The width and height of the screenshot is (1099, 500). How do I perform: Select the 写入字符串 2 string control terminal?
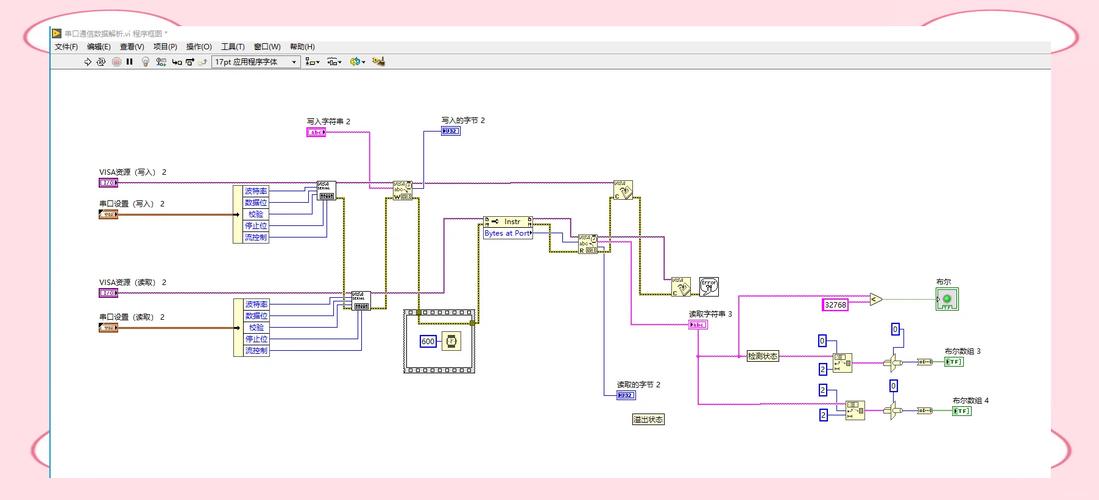click(316, 132)
